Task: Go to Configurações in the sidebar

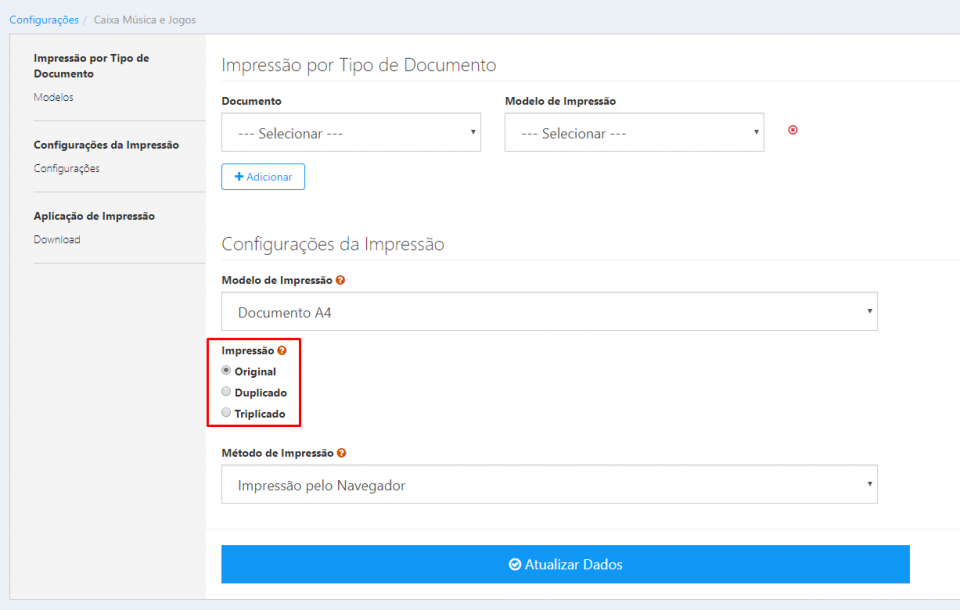Action: [x=66, y=168]
